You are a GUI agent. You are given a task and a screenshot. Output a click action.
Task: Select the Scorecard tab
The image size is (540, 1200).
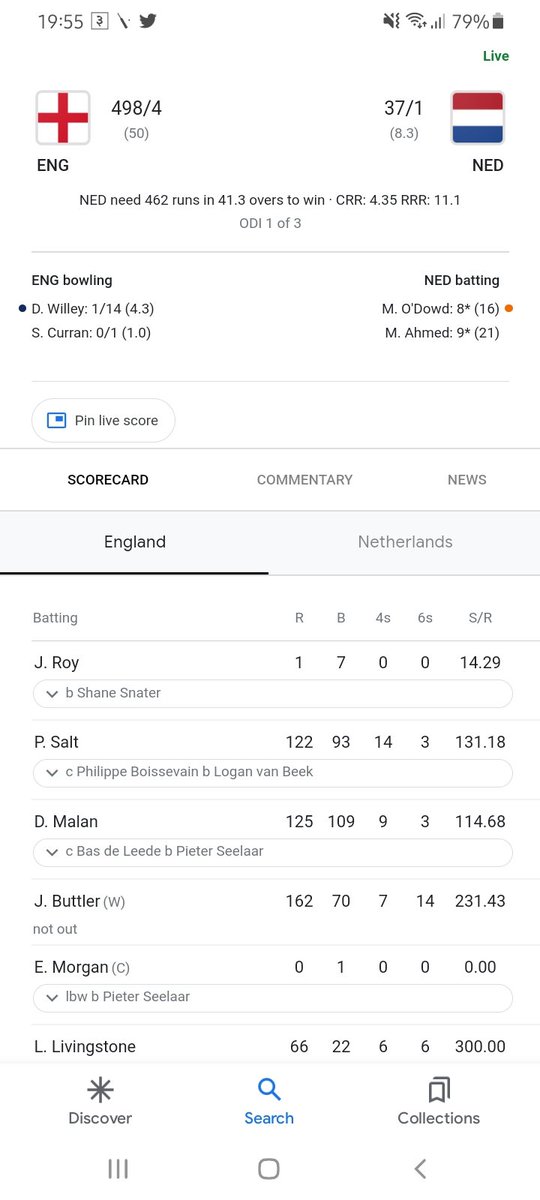tap(108, 480)
